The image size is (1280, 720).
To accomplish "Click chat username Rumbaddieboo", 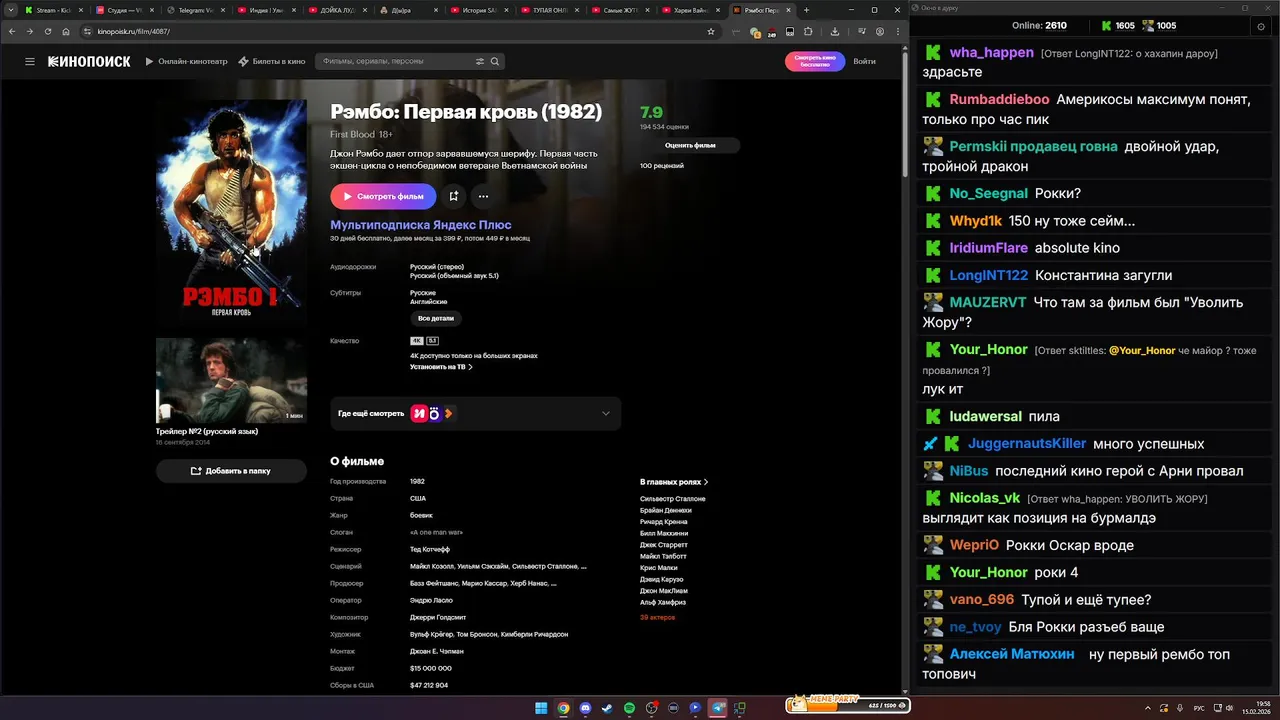I will 999,99.
